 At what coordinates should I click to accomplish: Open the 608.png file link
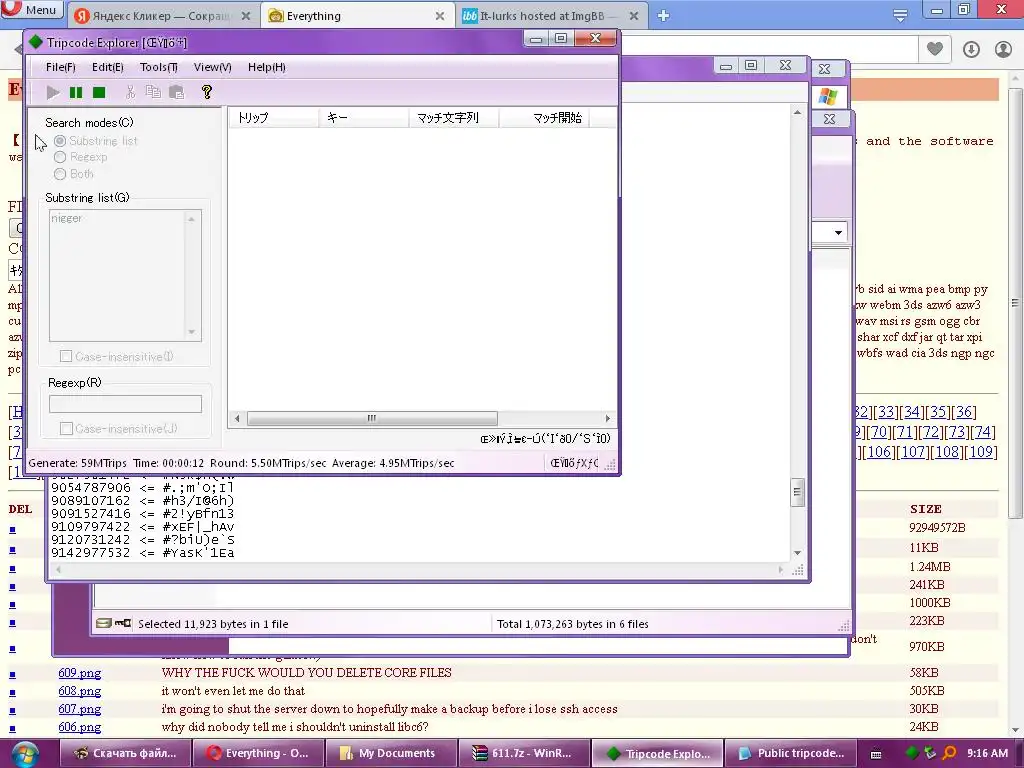(x=80, y=691)
